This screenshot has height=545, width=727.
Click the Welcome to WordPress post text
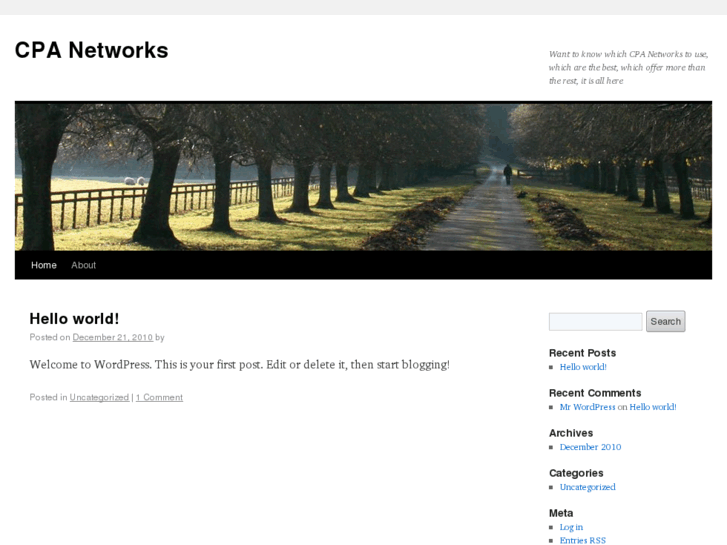pos(239,365)
